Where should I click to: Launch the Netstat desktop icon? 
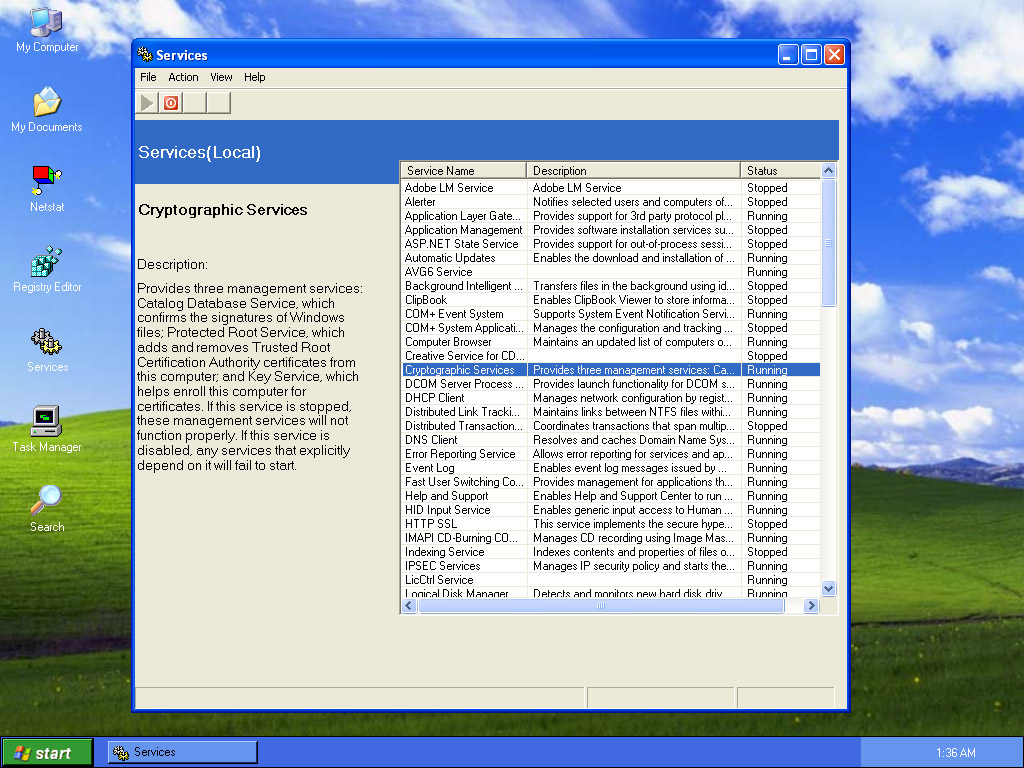coord(47,189)
